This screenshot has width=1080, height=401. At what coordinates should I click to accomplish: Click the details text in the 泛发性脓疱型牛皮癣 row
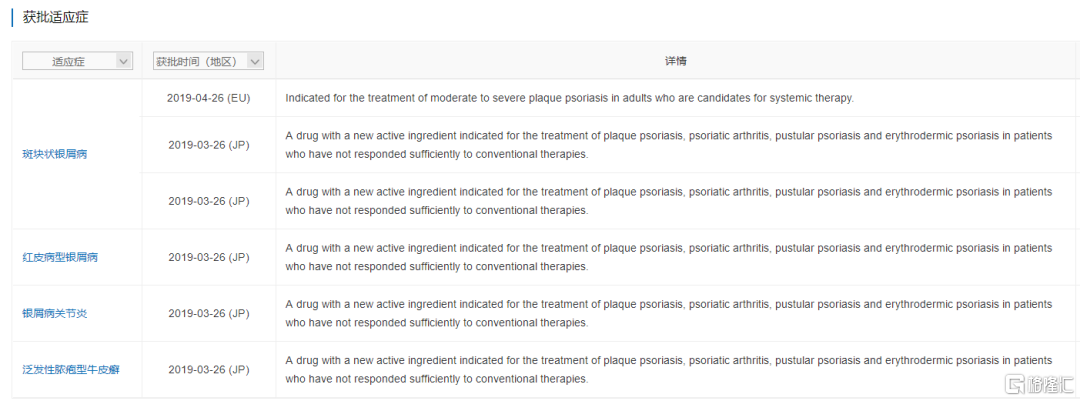point(668,369)
